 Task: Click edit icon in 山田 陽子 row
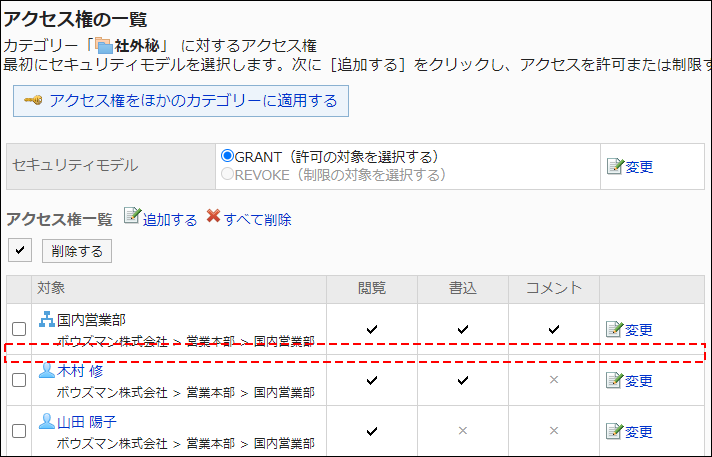(x=614, y=431)
